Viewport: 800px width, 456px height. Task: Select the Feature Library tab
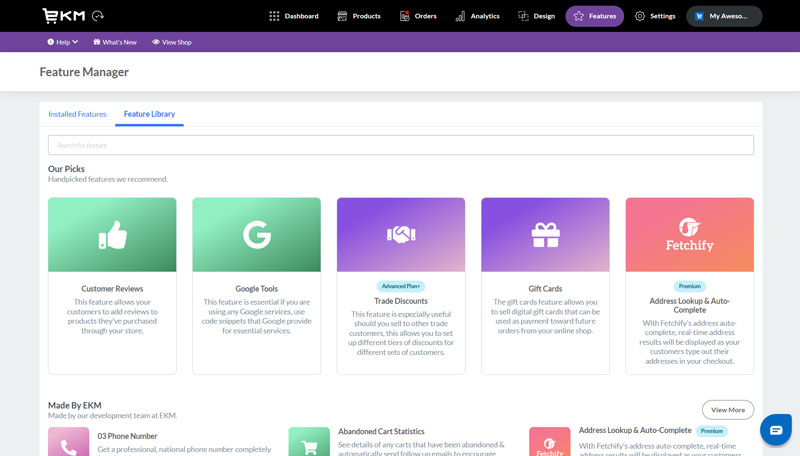[149, 114]
